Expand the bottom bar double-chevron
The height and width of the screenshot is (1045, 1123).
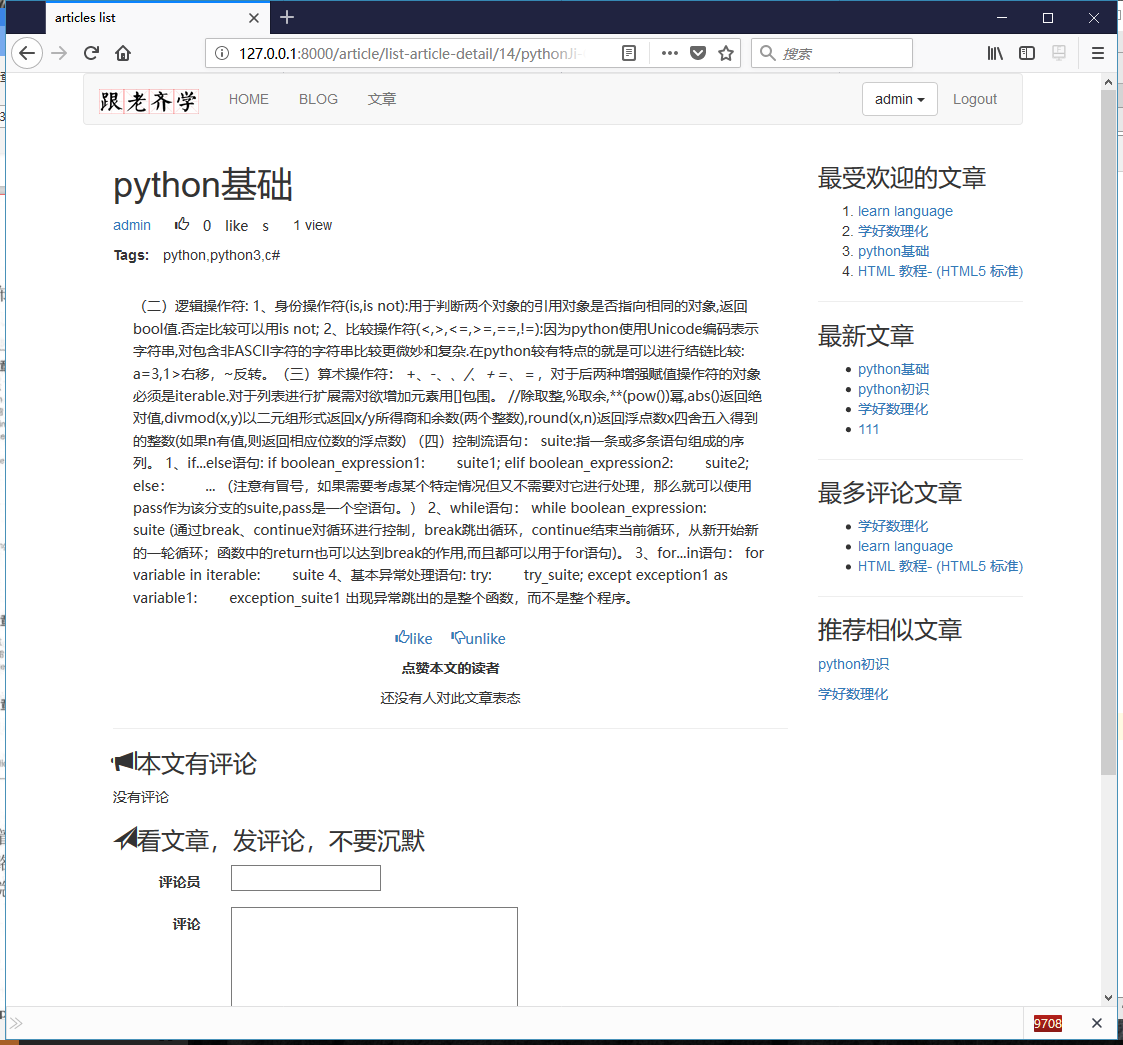click(x=16, y=1023)
